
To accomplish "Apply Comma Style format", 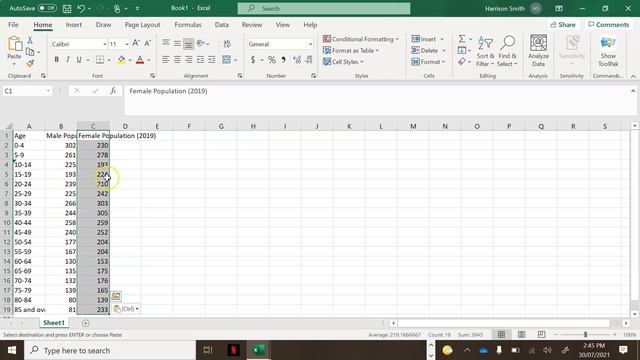I will point(283,60).
